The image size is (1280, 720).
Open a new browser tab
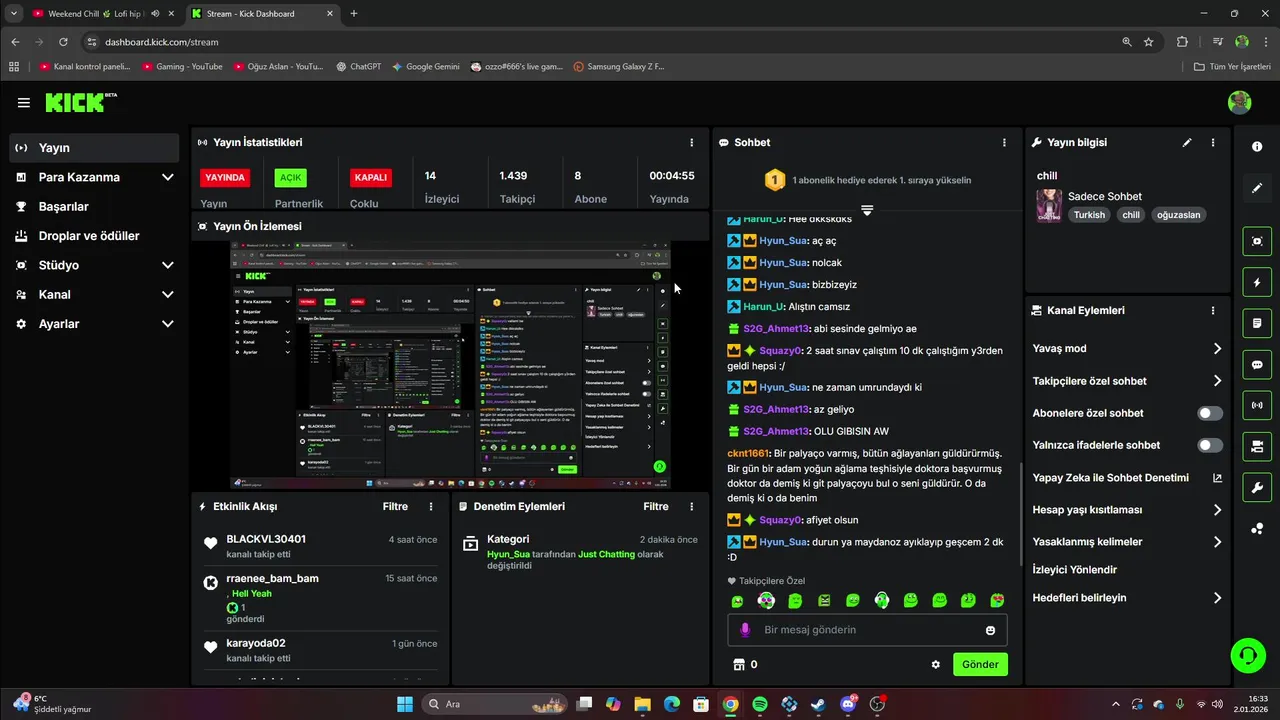(x=354, y=14)
